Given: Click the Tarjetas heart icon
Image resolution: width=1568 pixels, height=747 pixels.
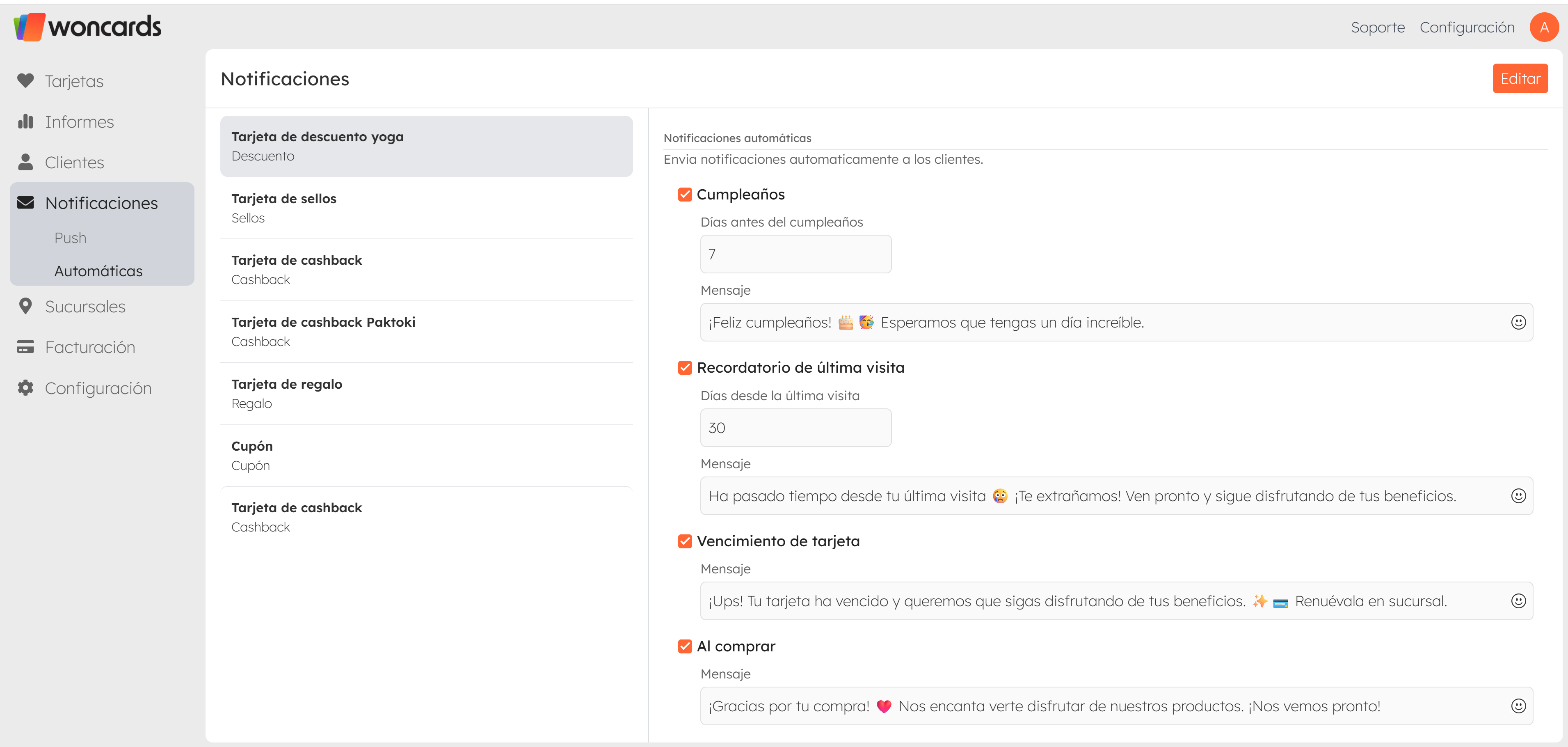Looking at the screenshot, I should pyautogui.click(x=25, y=81).
